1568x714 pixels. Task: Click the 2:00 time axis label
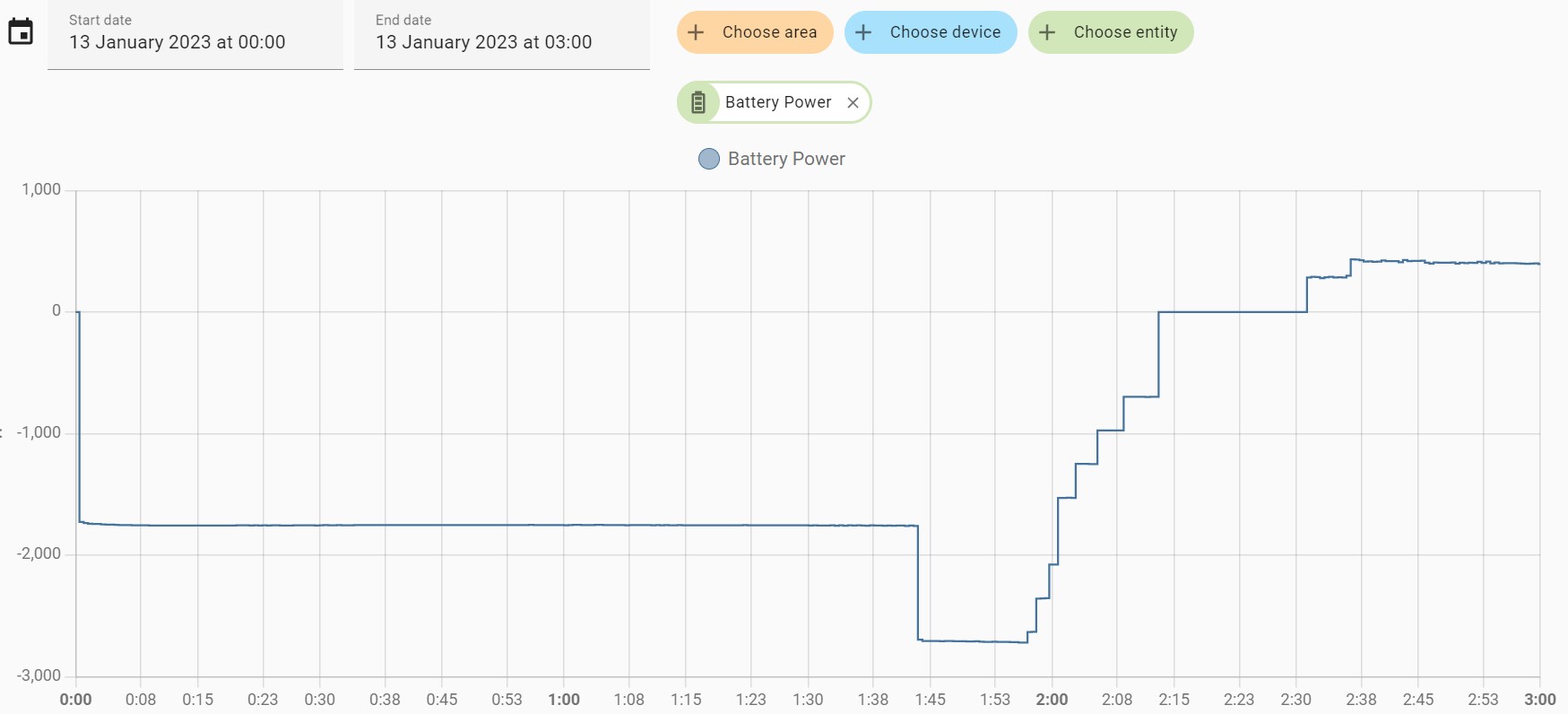(x=1052, y=700)
